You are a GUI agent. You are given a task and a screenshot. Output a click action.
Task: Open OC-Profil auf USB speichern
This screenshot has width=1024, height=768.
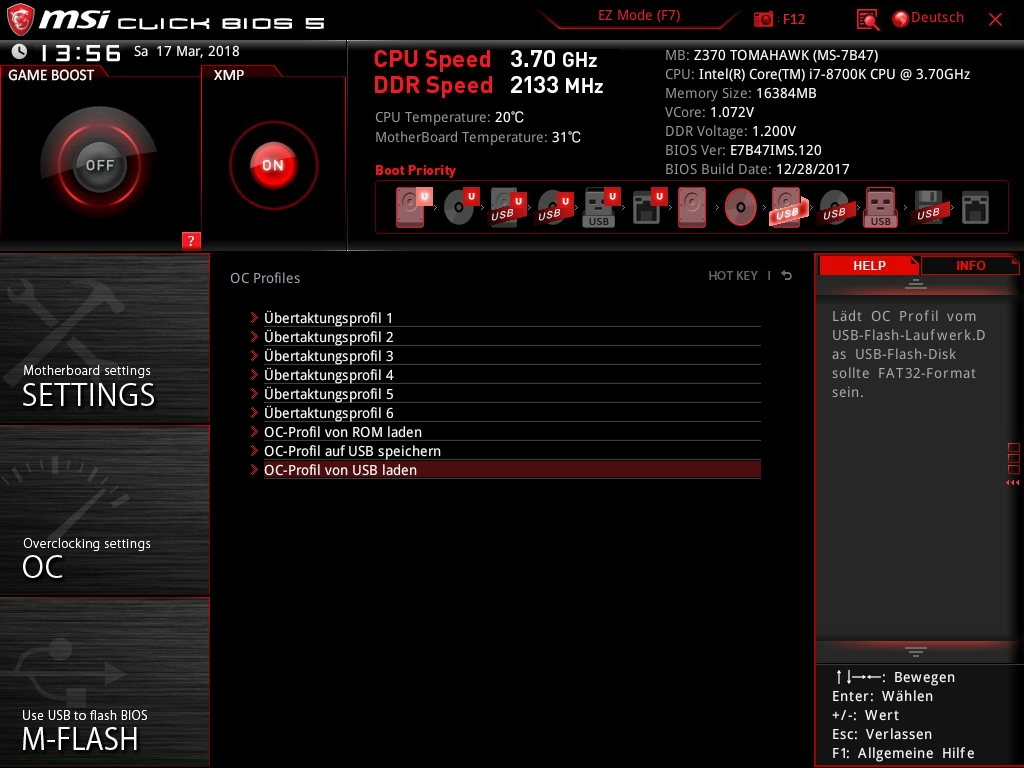click(352, 451)
